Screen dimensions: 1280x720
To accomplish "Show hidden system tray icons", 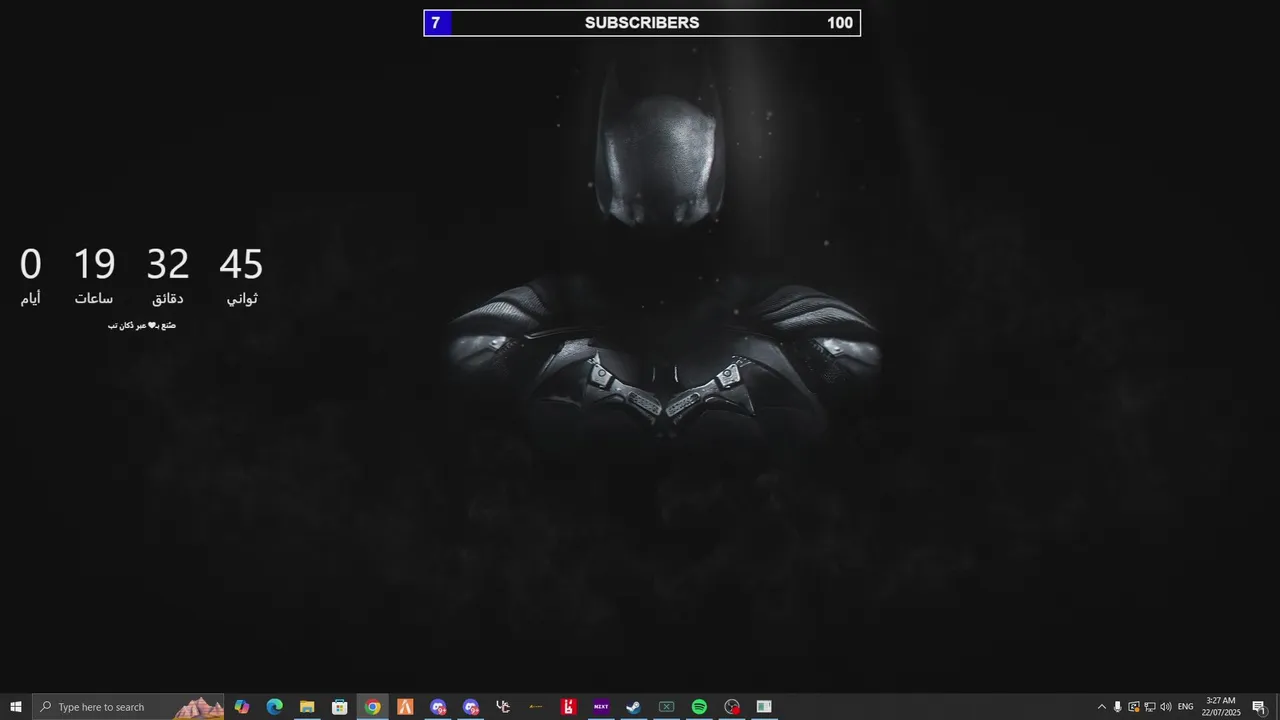I will pyautogui.click(x=1102, y=707).
